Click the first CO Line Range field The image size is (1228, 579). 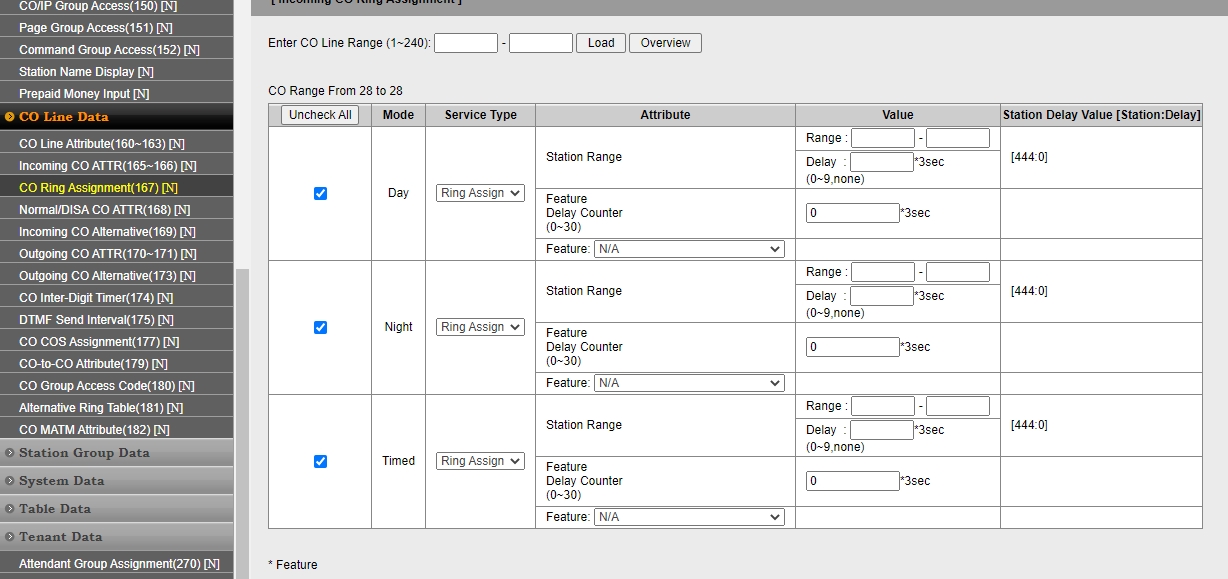pos(465,43)
